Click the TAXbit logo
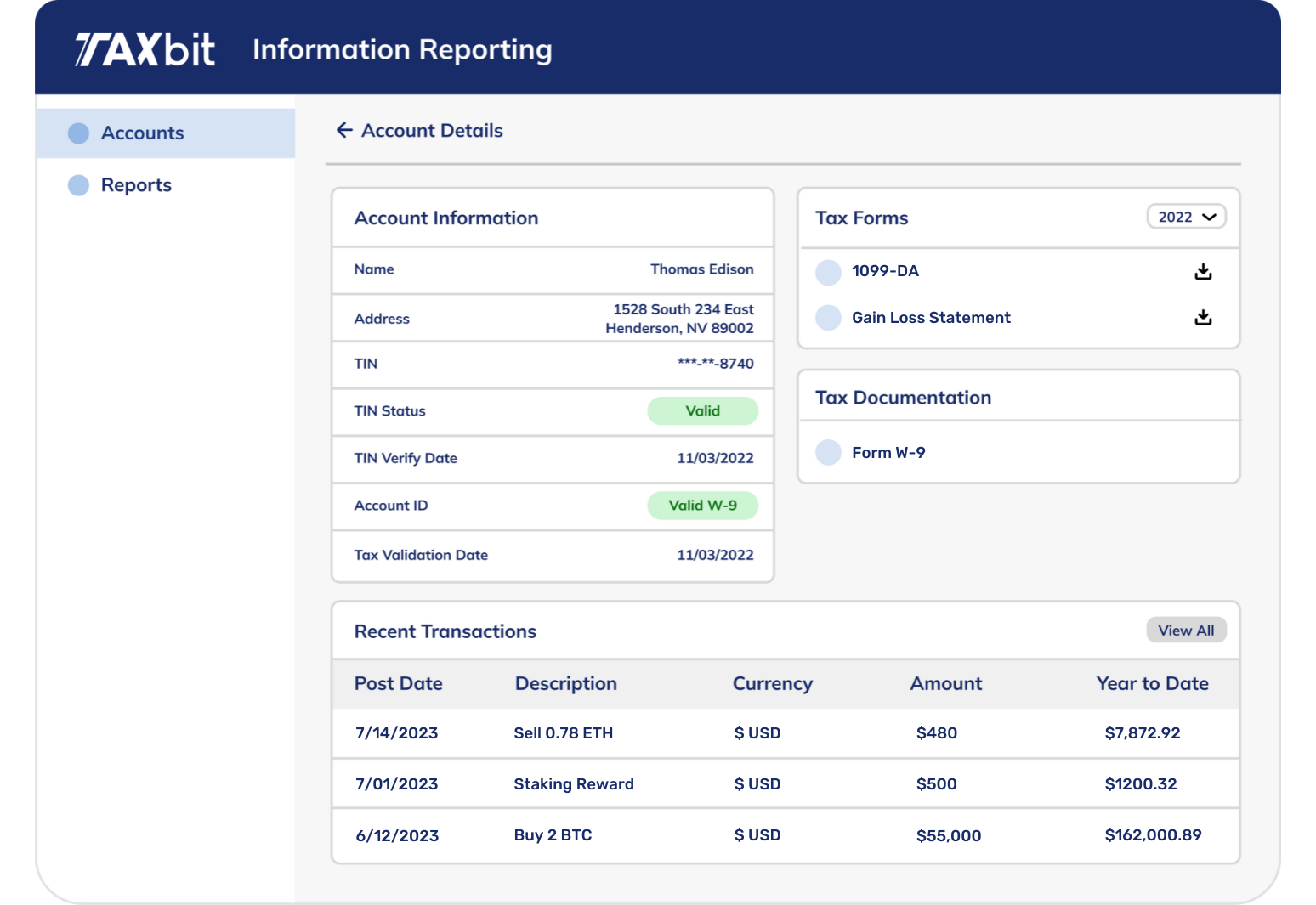This screenshot has height=905, width=1316. 146,49
